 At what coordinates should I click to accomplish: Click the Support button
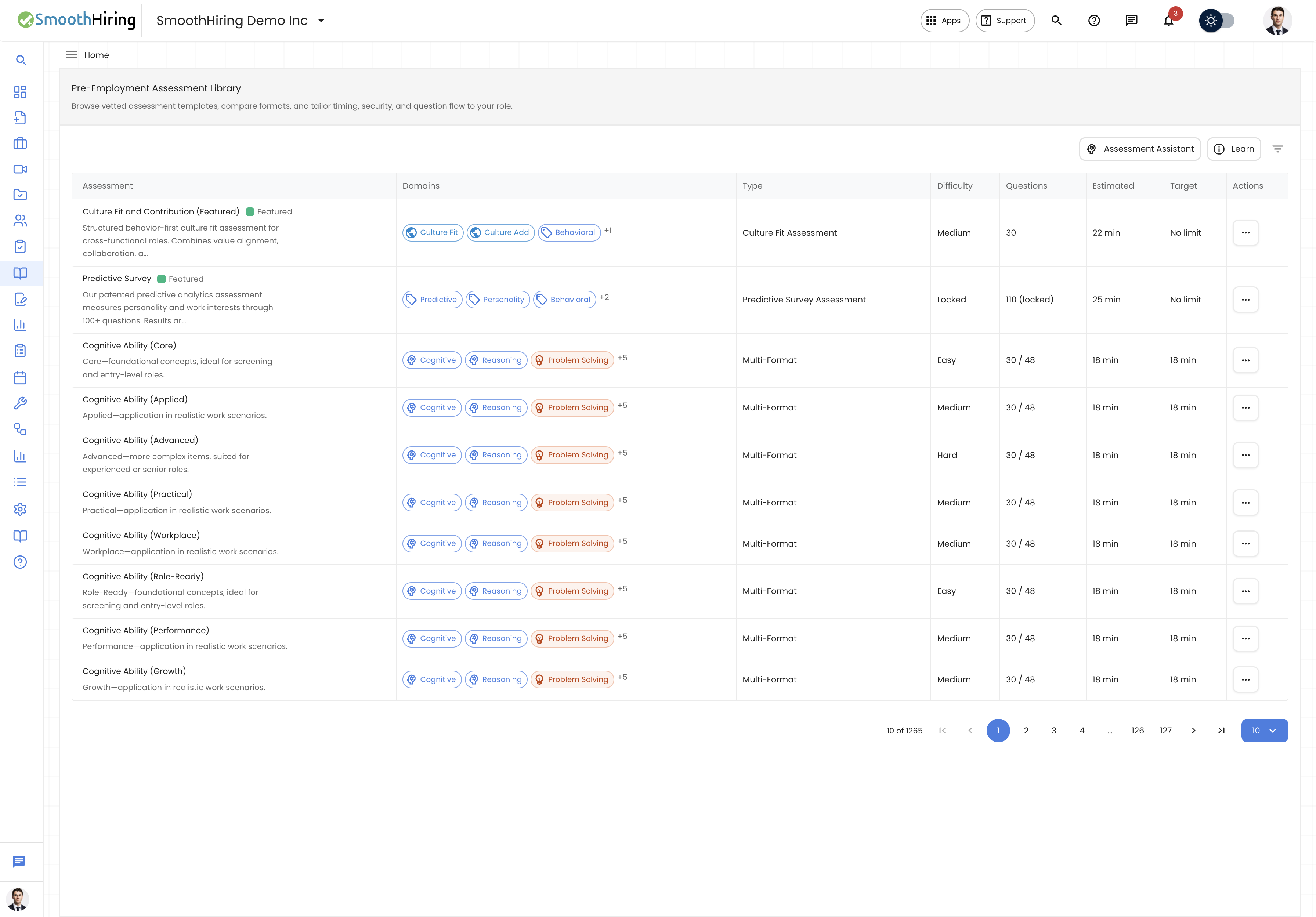tap(1005, 21)
